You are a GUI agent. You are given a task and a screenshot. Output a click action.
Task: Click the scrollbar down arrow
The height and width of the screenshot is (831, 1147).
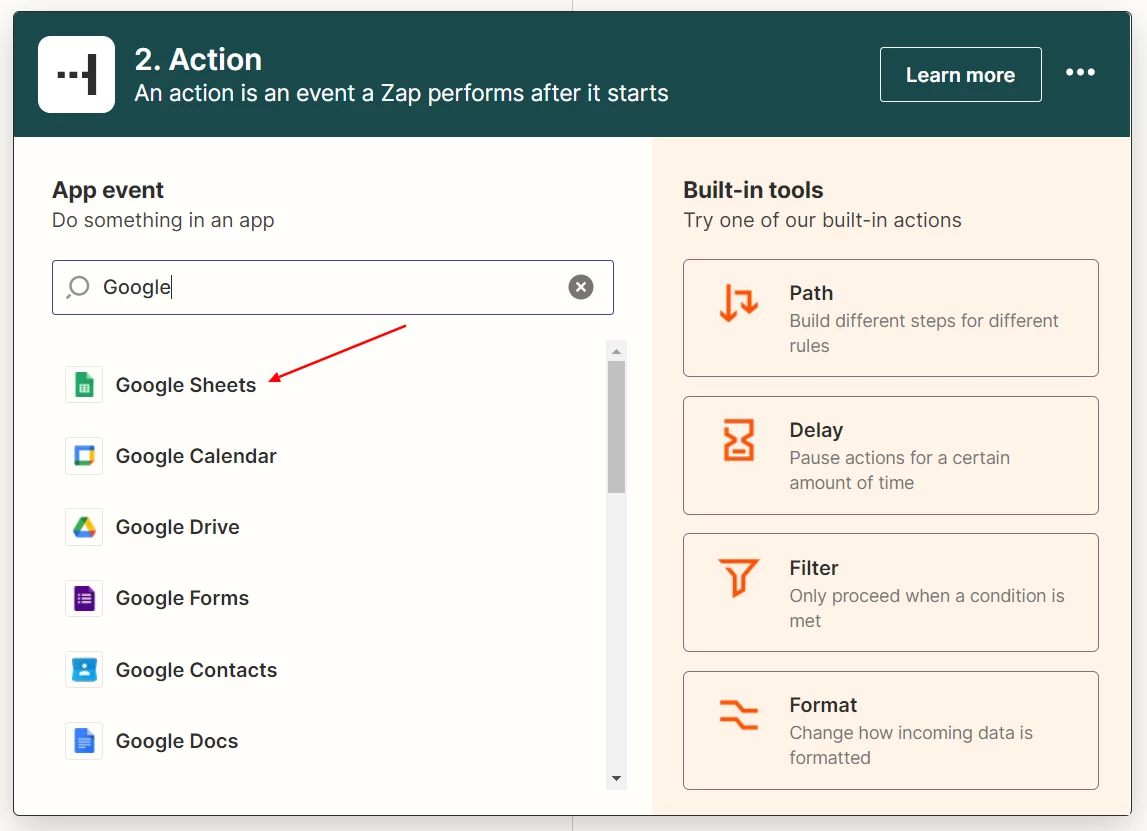[616, 778]
